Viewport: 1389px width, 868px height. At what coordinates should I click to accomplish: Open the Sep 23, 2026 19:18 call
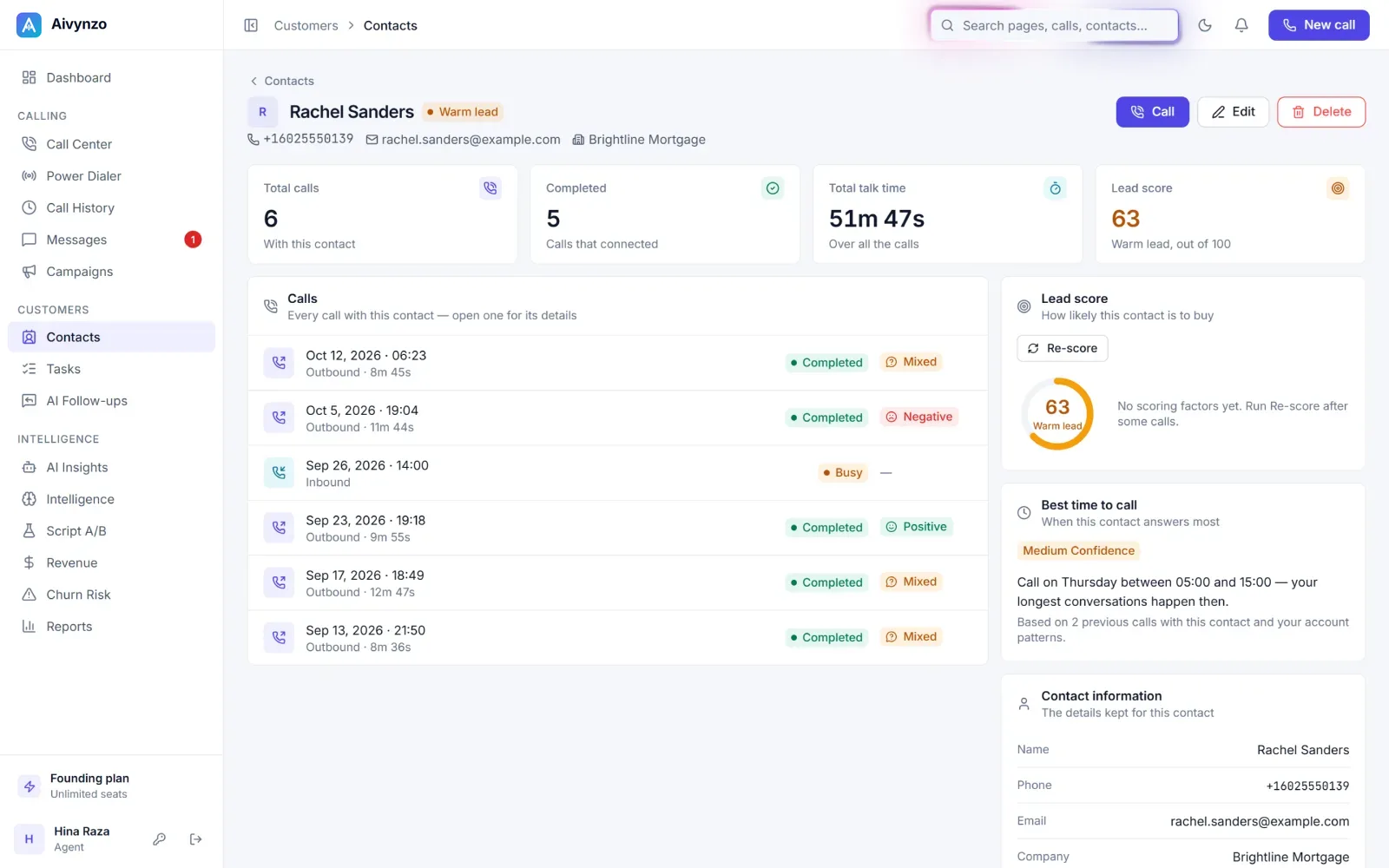617,528
